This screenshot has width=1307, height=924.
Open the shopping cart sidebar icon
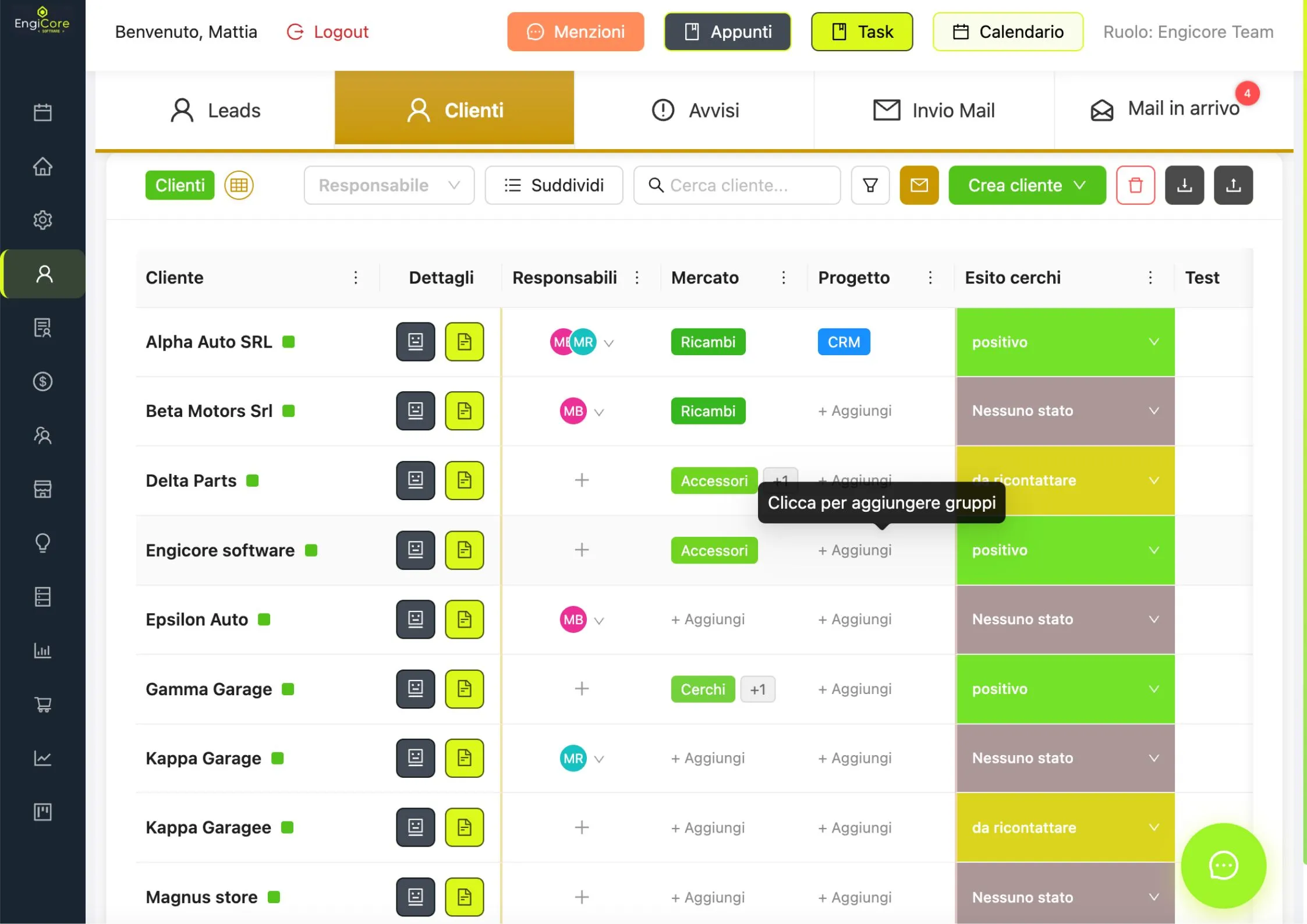[x=42, y=704]
